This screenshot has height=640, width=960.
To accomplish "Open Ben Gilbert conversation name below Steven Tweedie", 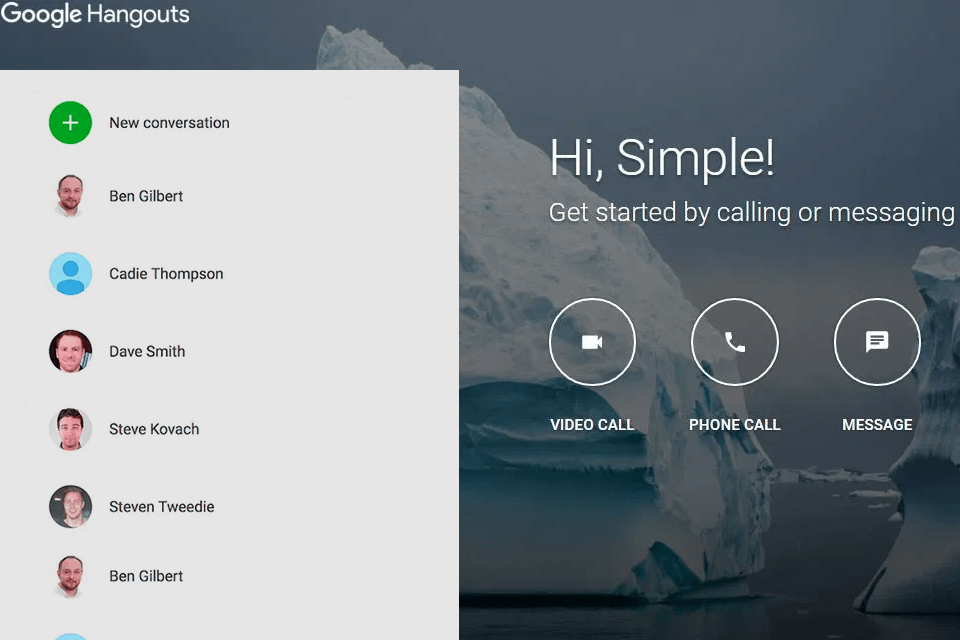I will [x=146, y=576].
